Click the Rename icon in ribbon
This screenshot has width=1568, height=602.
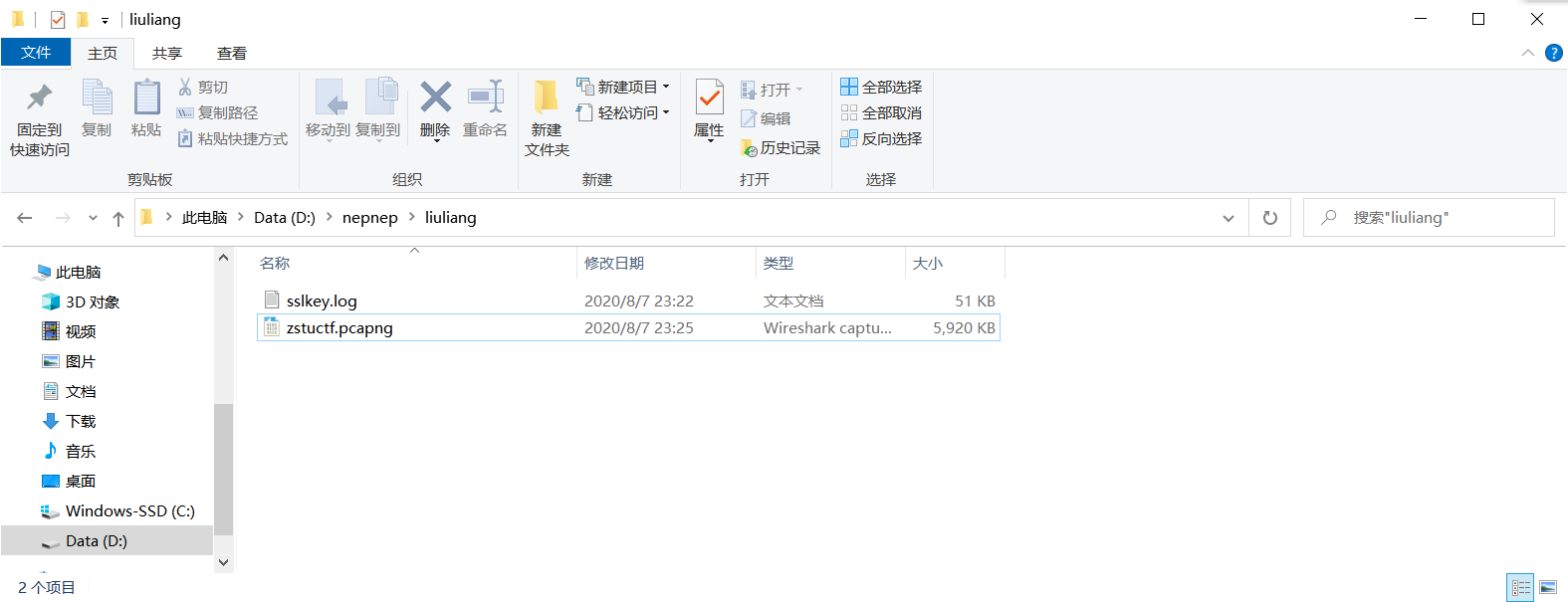pos(486,98)
